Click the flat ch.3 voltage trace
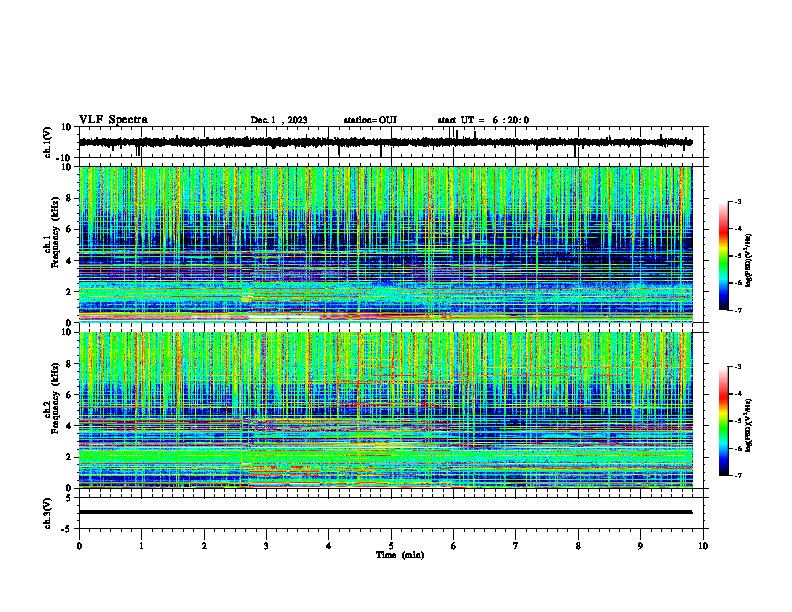Viewport: 792px width, 612px height. pos(385,512)
